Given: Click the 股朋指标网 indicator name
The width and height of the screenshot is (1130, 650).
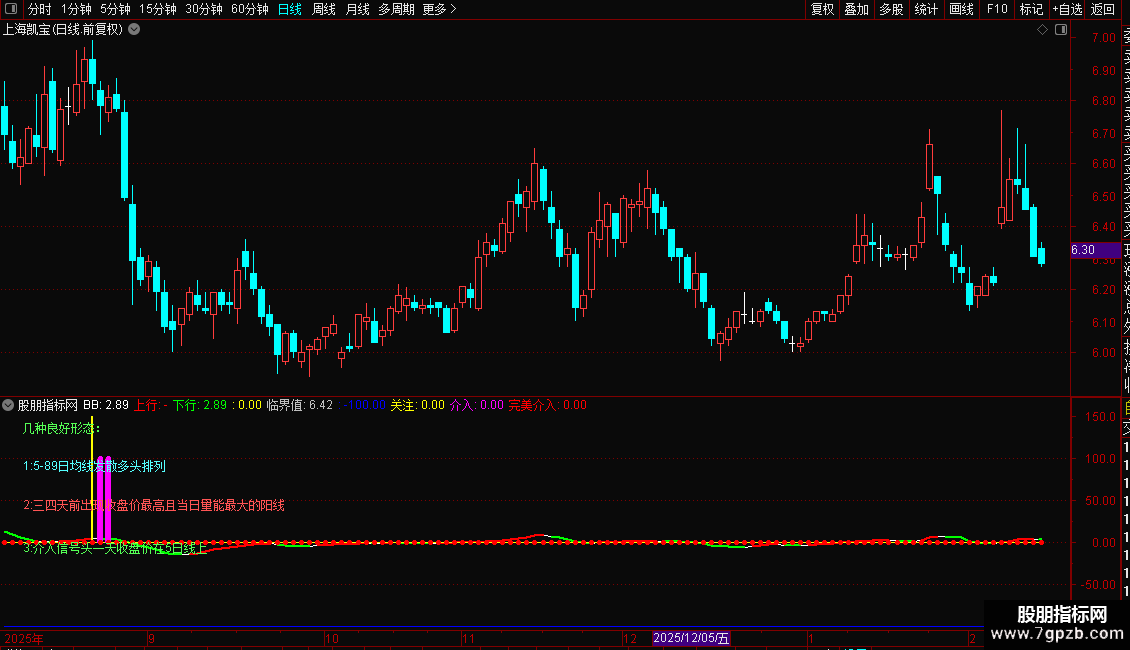Looking at the screenshot, I should [48, 405].
